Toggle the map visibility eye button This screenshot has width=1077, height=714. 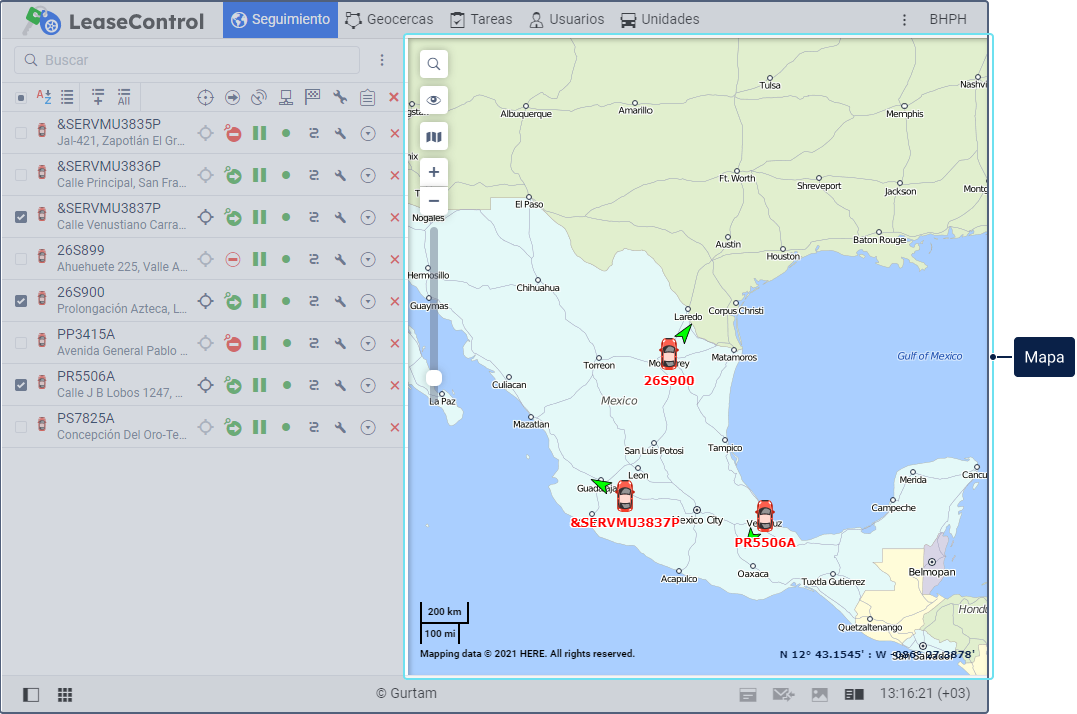coord(434,100)
